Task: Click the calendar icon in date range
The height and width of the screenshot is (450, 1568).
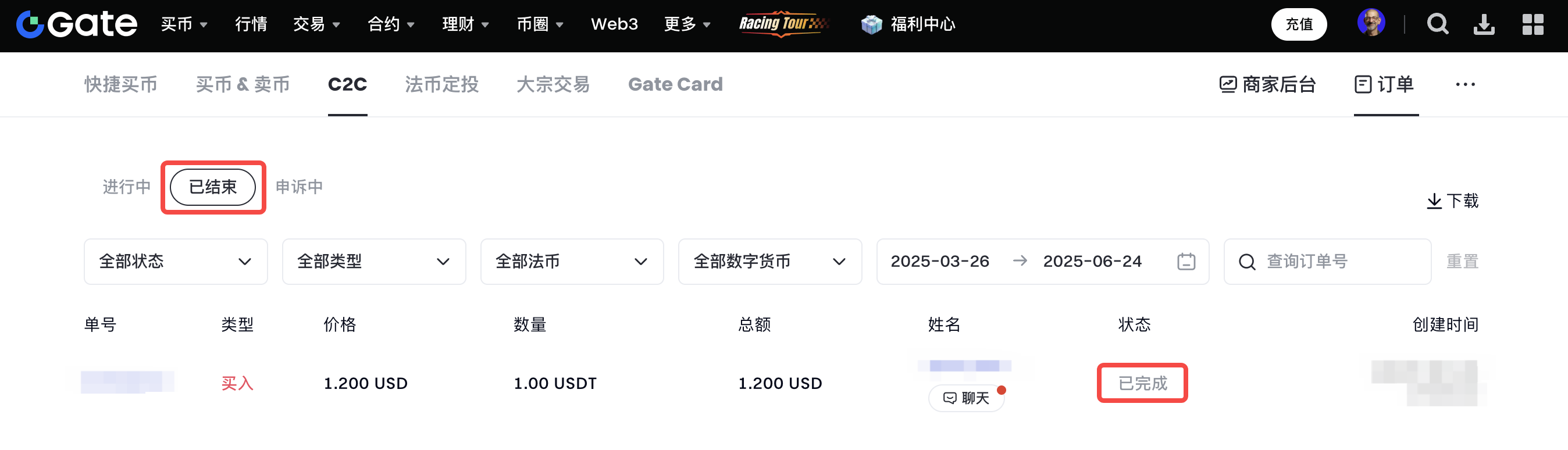Action: coord(1186,262)
